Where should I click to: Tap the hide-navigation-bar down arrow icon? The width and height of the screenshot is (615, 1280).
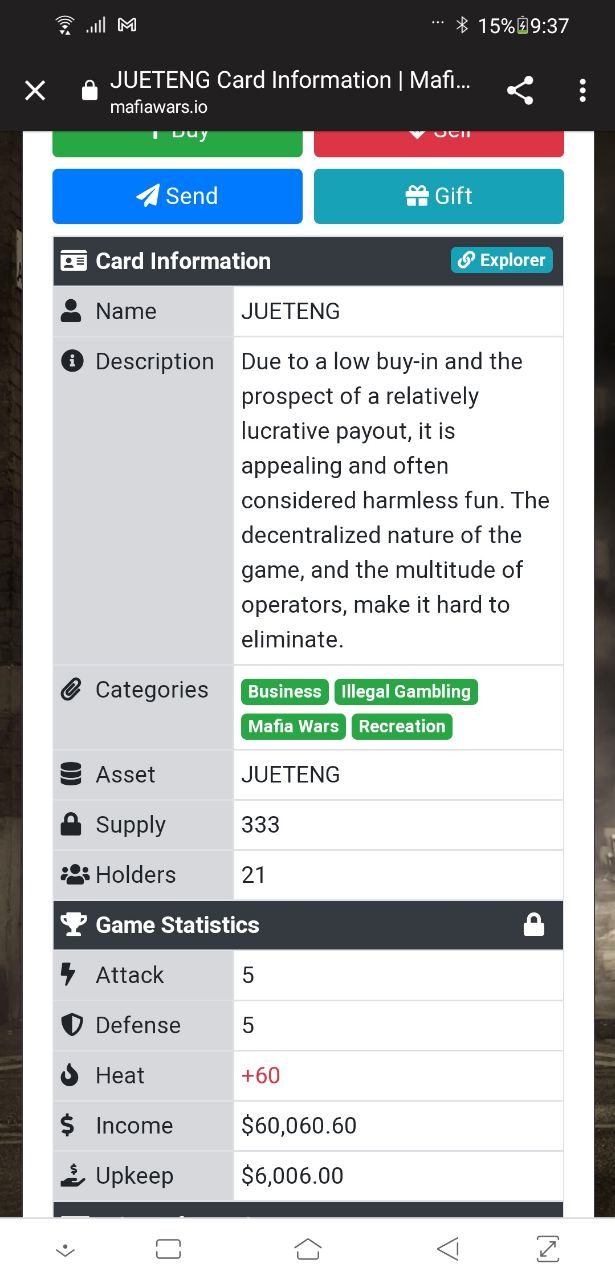65,1249
